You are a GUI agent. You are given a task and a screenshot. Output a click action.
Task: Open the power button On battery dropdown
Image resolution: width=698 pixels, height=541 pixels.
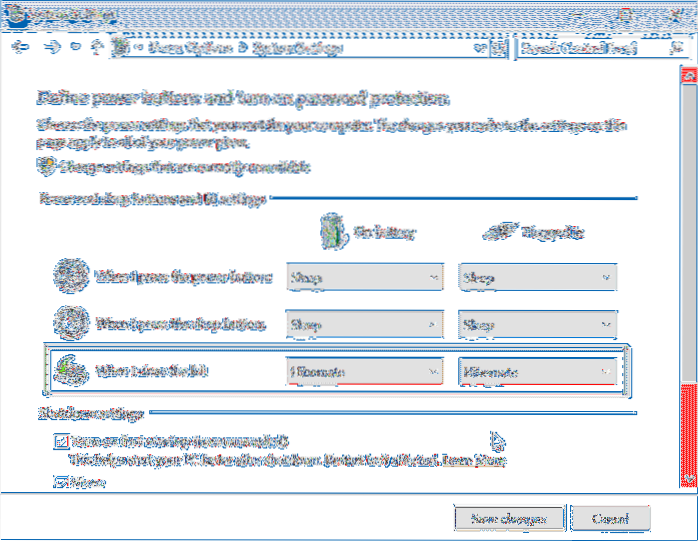365,277
